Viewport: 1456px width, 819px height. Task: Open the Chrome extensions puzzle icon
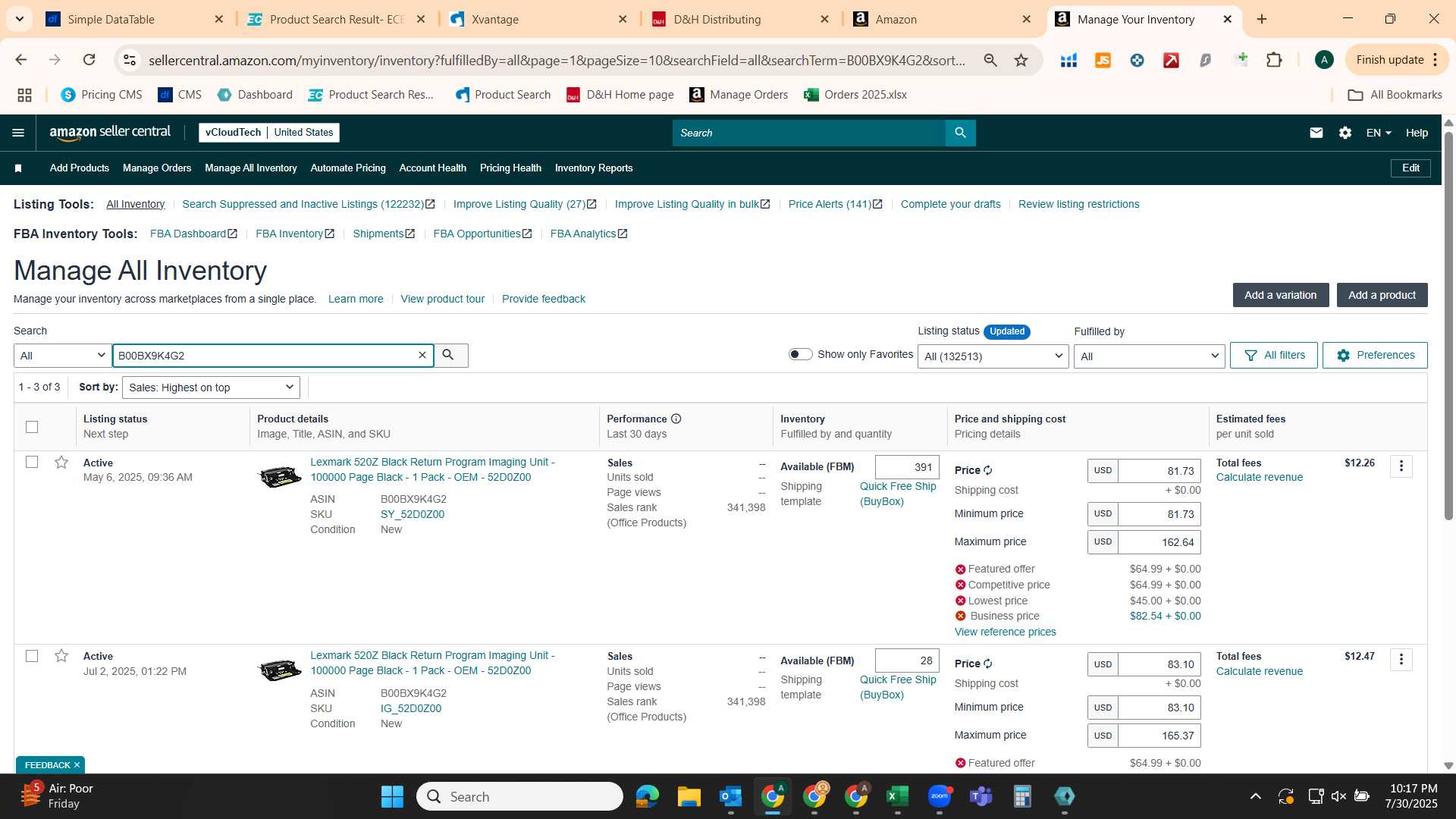1275,60
